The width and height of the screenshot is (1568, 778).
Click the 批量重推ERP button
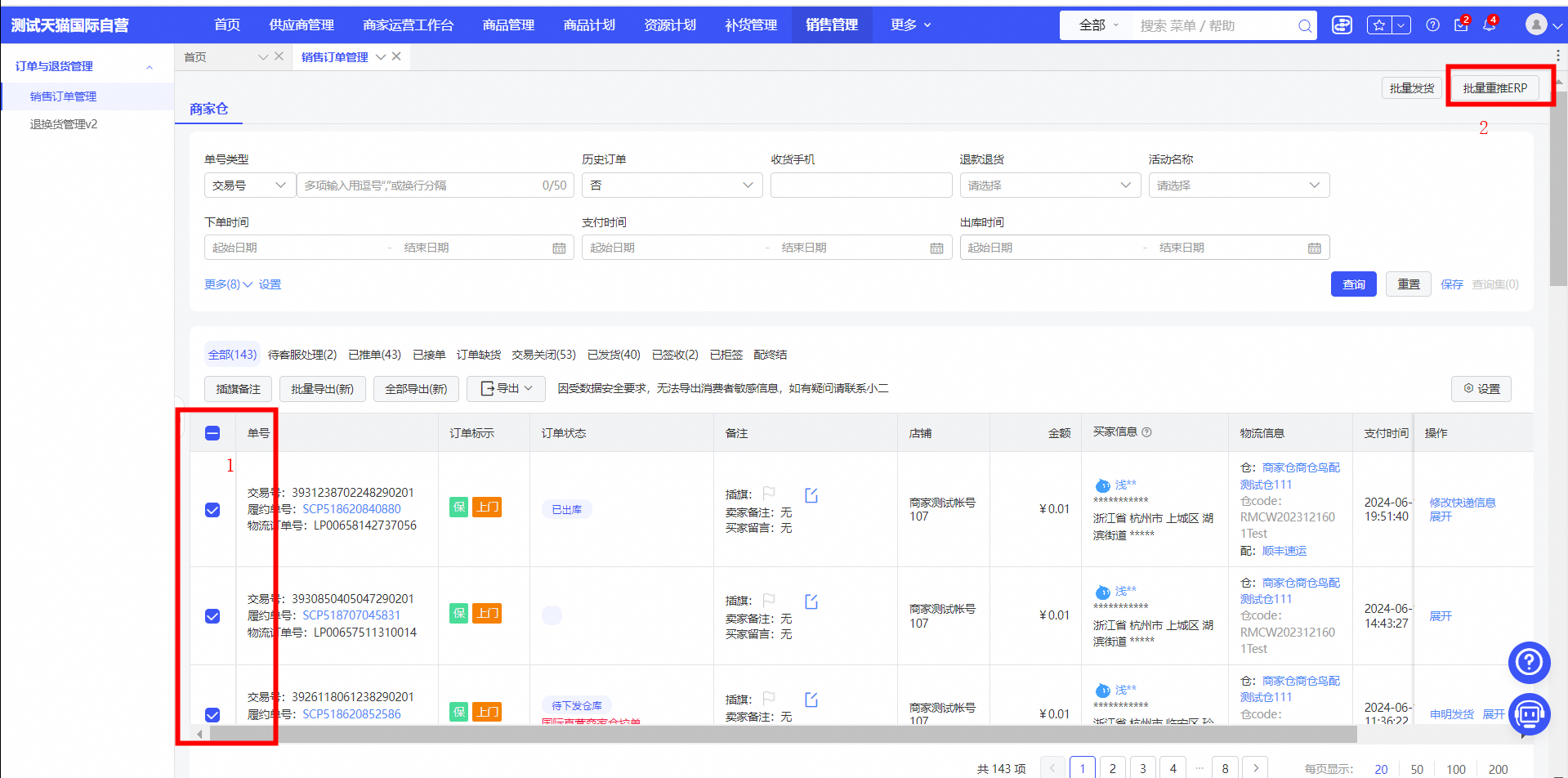(1494, 88)
